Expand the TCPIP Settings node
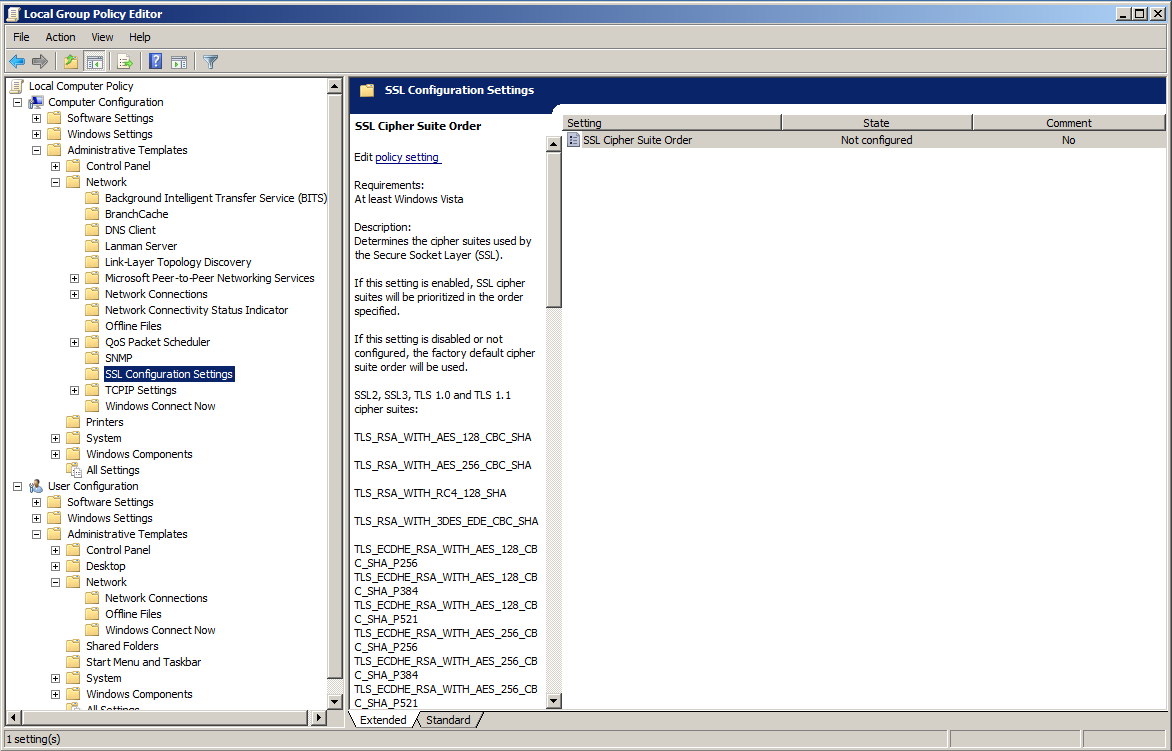1172x751 pixels. click(74, 390)
